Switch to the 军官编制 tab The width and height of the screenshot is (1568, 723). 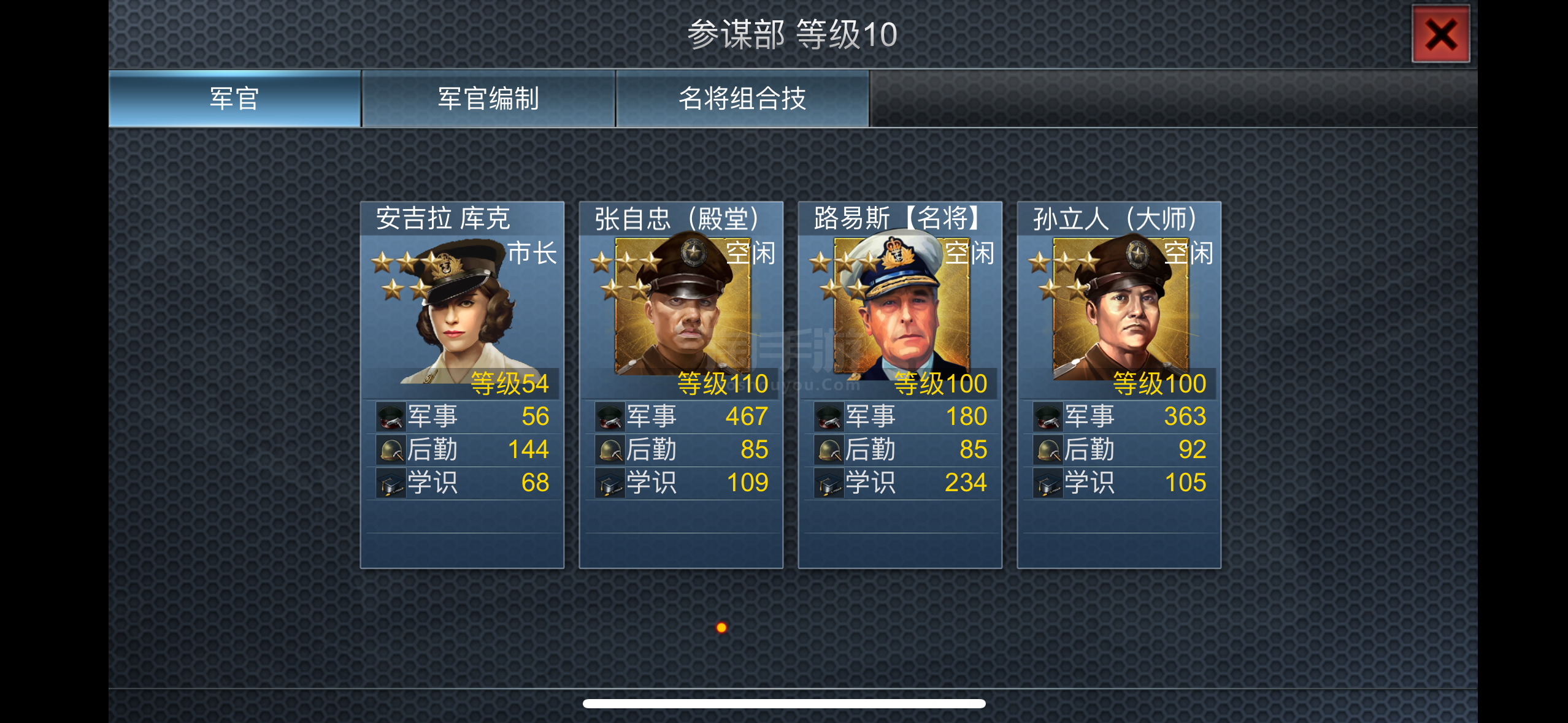tap(488, 99)
